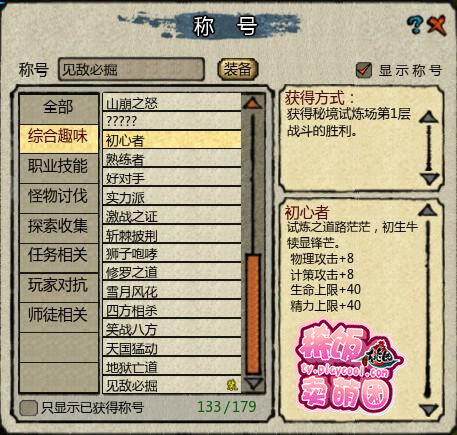This screenshot has height=435, width=457.
Task: Click the yellow badge icon beside 见敌必掘
Action: [232, 385]
